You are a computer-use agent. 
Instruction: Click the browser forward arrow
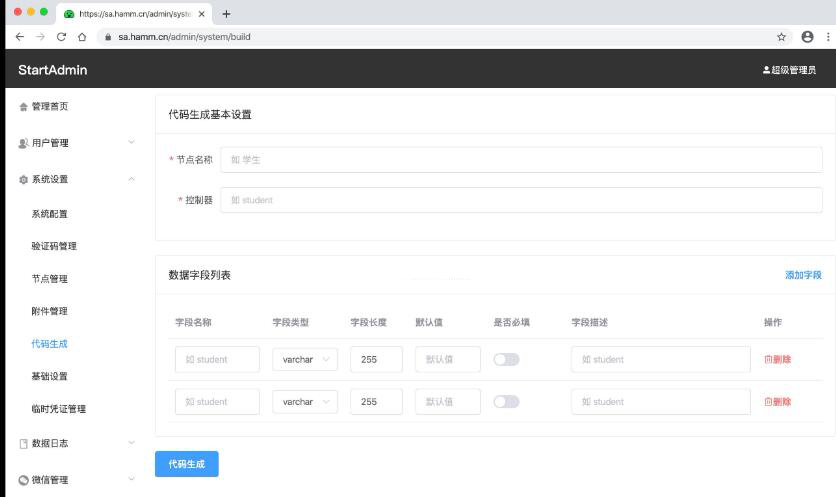tap(41, 37)
